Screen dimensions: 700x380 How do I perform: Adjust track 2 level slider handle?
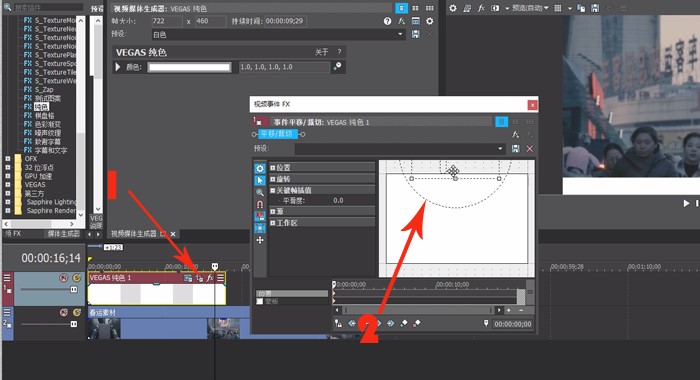pyautogui.click(x=74, y=324)
